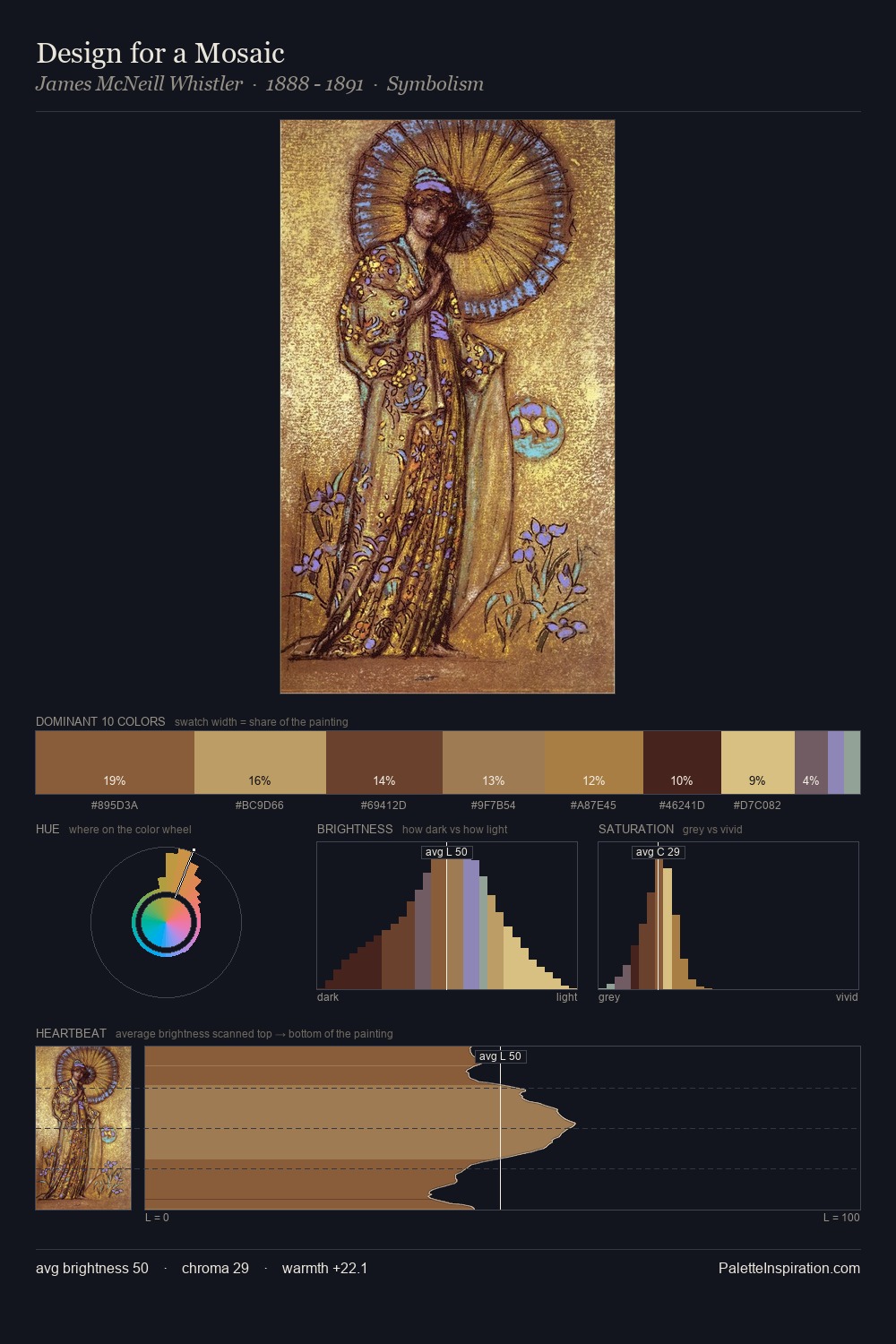This screenshot has width=896, height=1344.
Task: Select the 4% mauve-grey swatch
Action: click(811, 762)
